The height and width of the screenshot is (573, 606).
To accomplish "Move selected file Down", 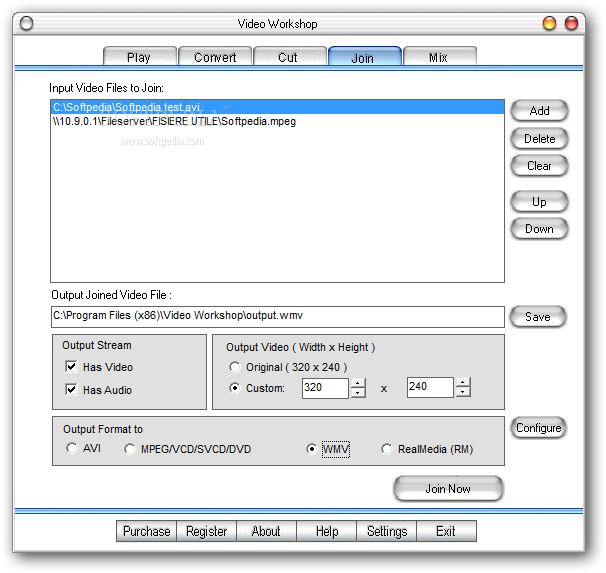I will tap(540, 229).
